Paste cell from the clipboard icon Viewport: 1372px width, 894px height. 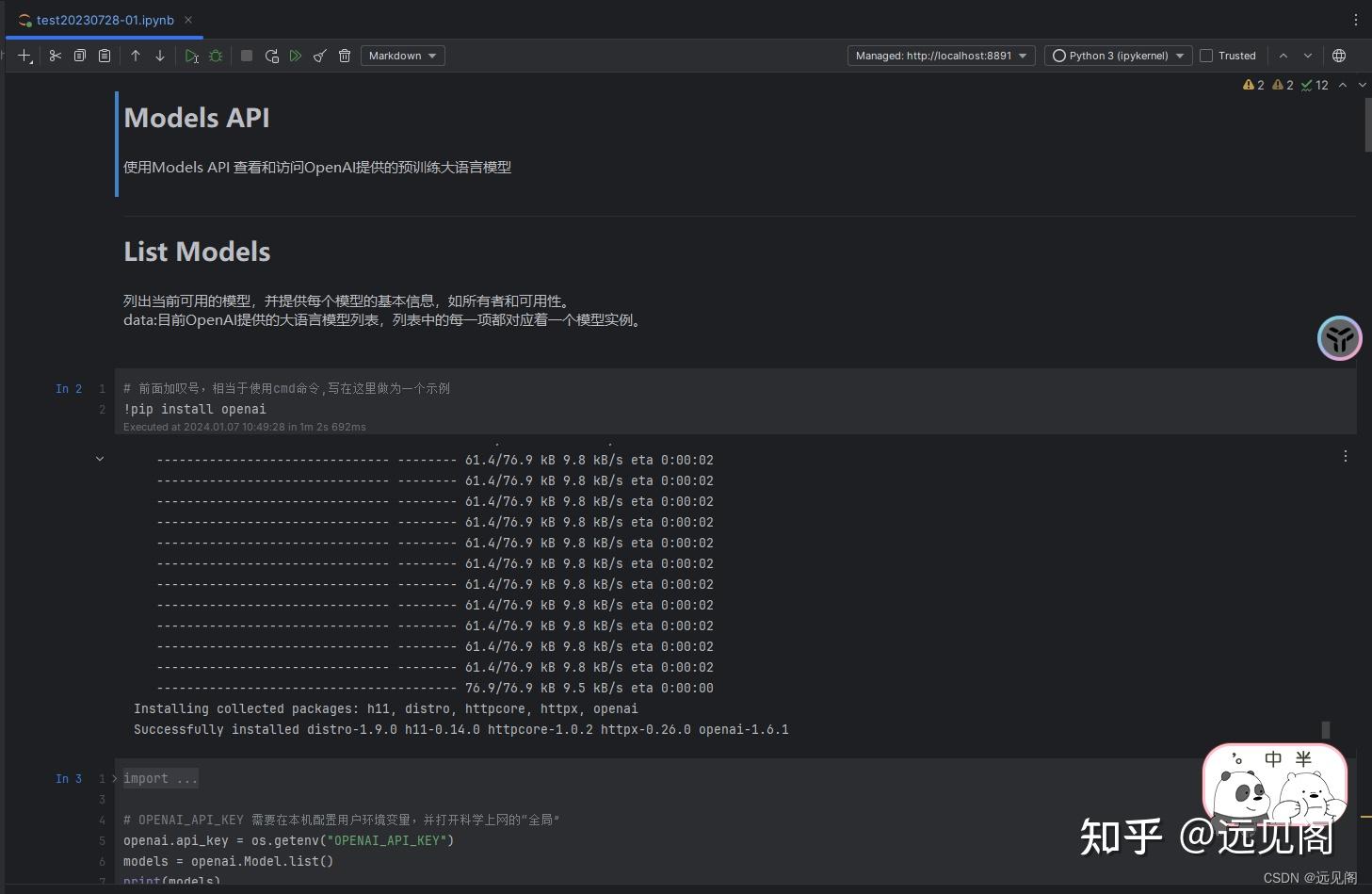pos(104,56)
